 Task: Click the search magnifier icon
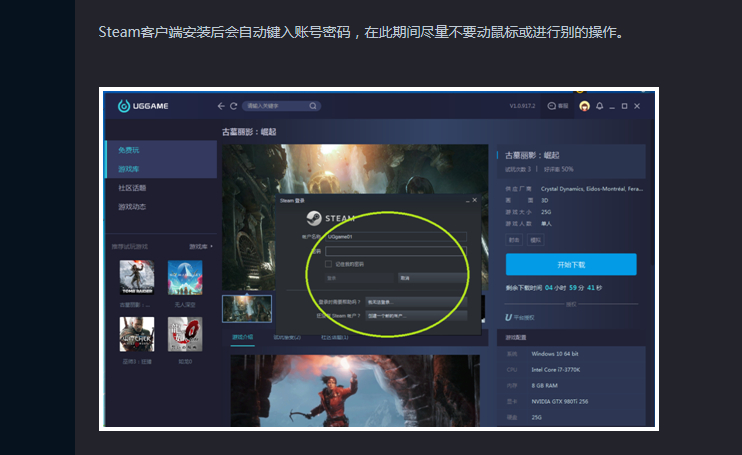click(x=313, y=106)
